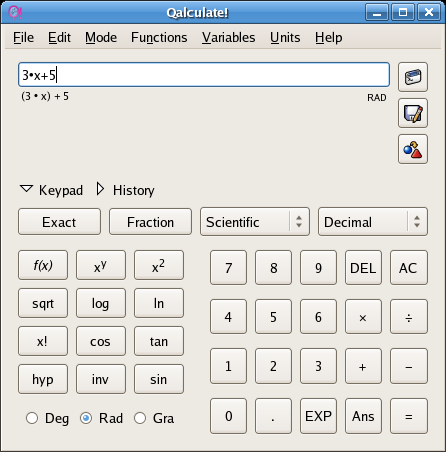Close the Qalculate! window

[x=429, y=12]
